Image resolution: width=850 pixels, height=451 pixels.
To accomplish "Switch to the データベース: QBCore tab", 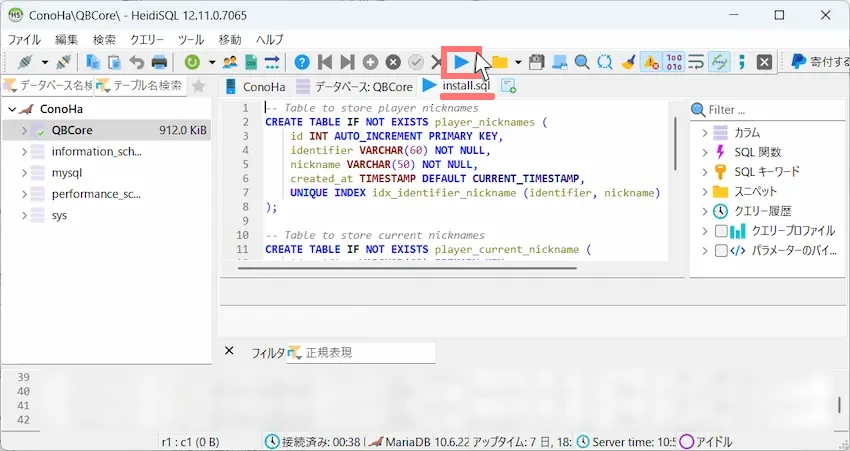I will pyautogui.click(x=355, y=87).
